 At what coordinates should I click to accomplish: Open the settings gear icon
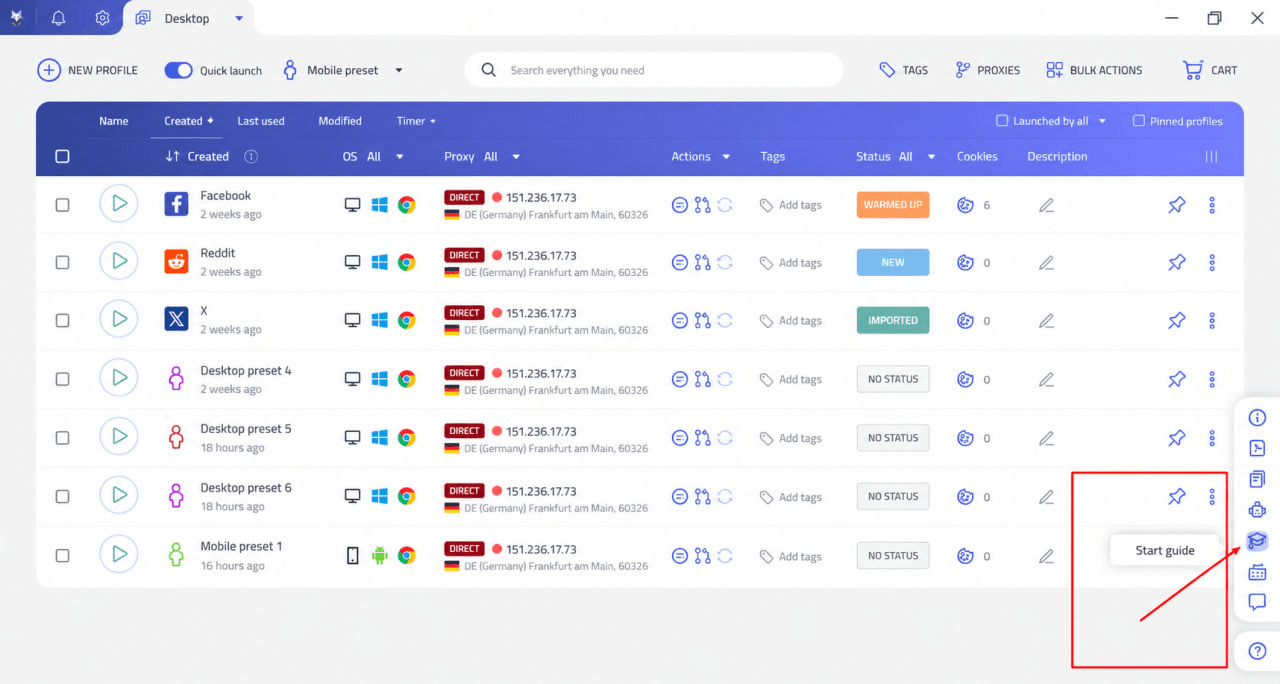(x=102, y=18)
